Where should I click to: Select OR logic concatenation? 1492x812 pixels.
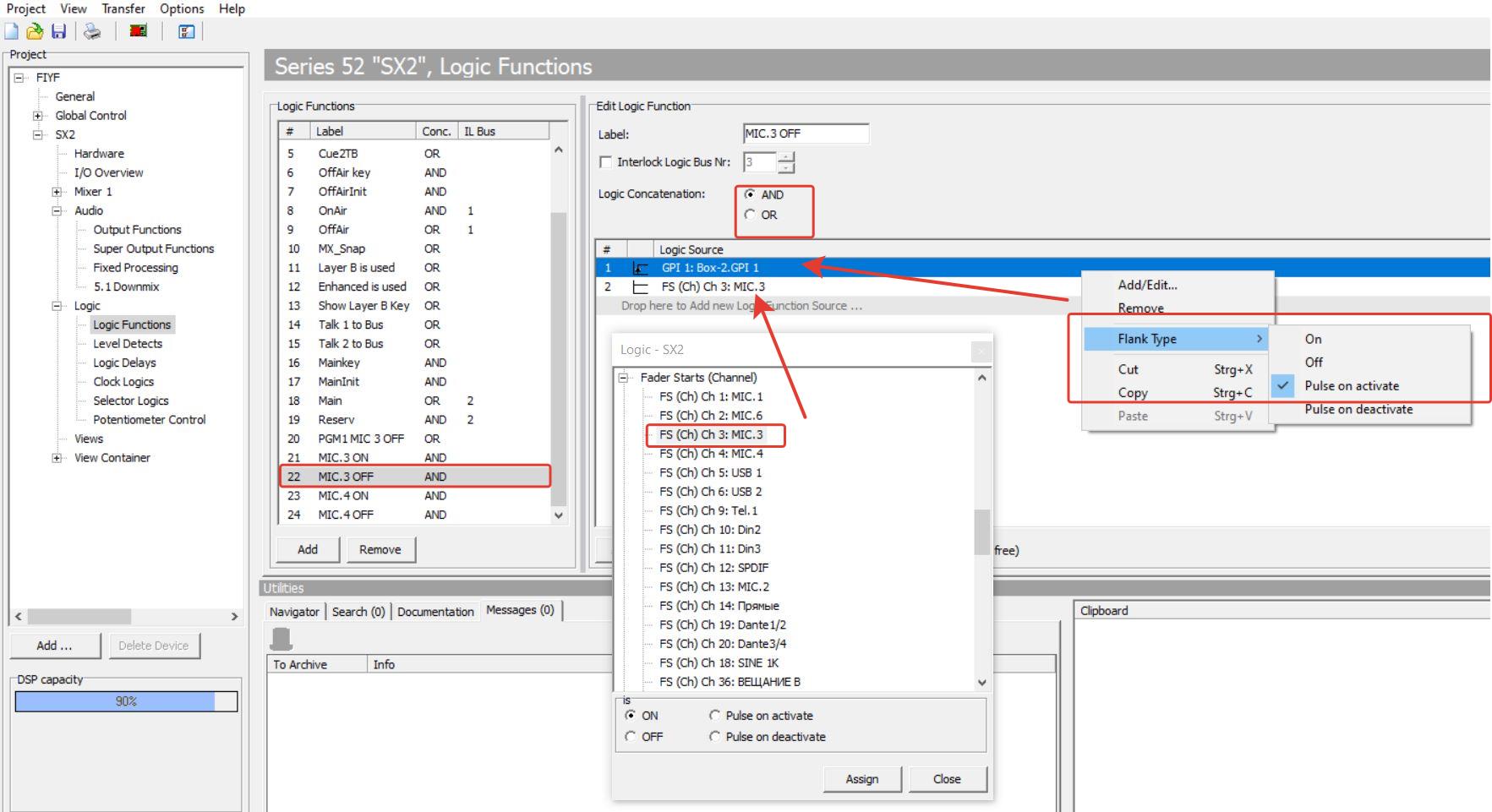pos(750,215)
